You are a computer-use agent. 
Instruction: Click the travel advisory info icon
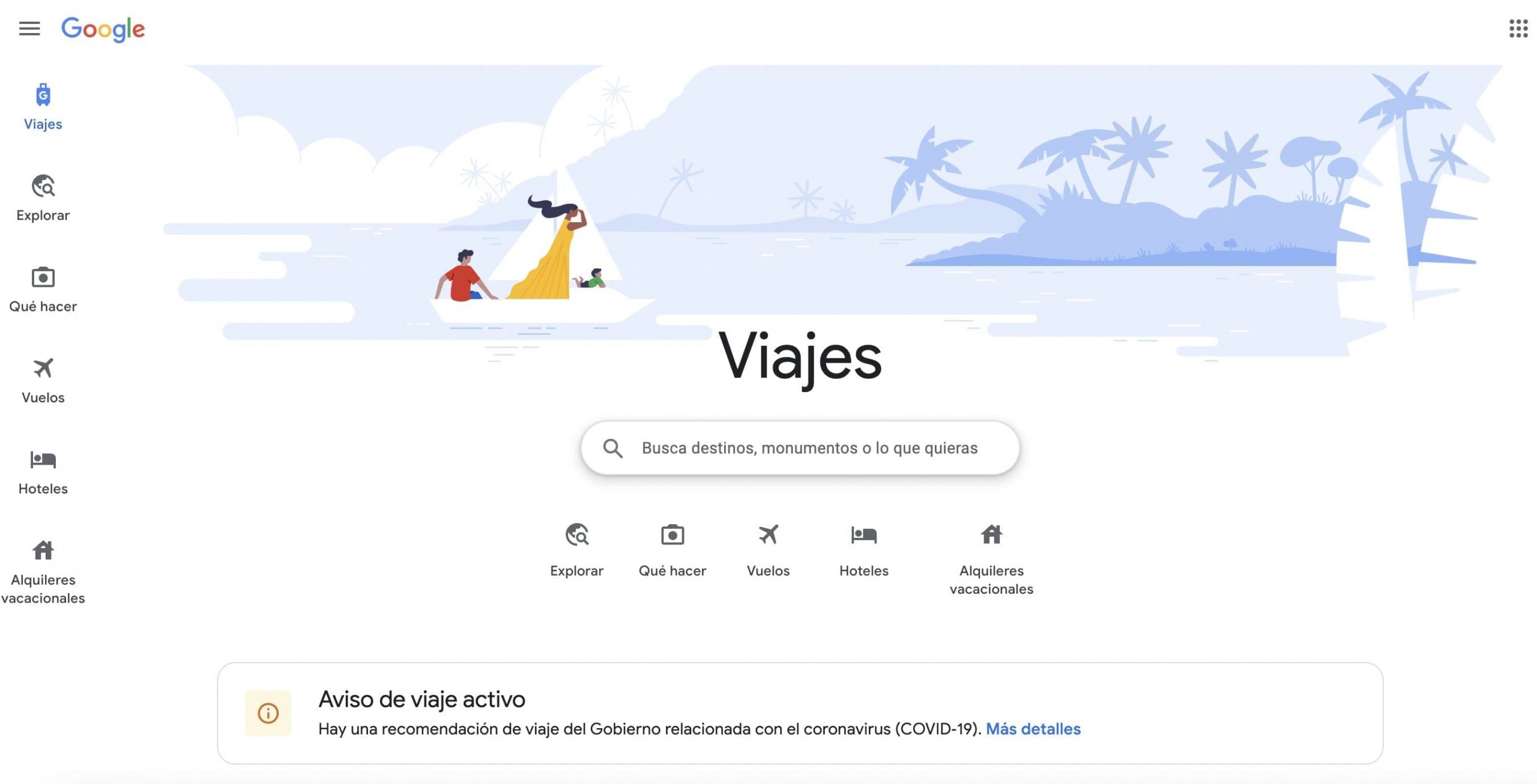268,713
